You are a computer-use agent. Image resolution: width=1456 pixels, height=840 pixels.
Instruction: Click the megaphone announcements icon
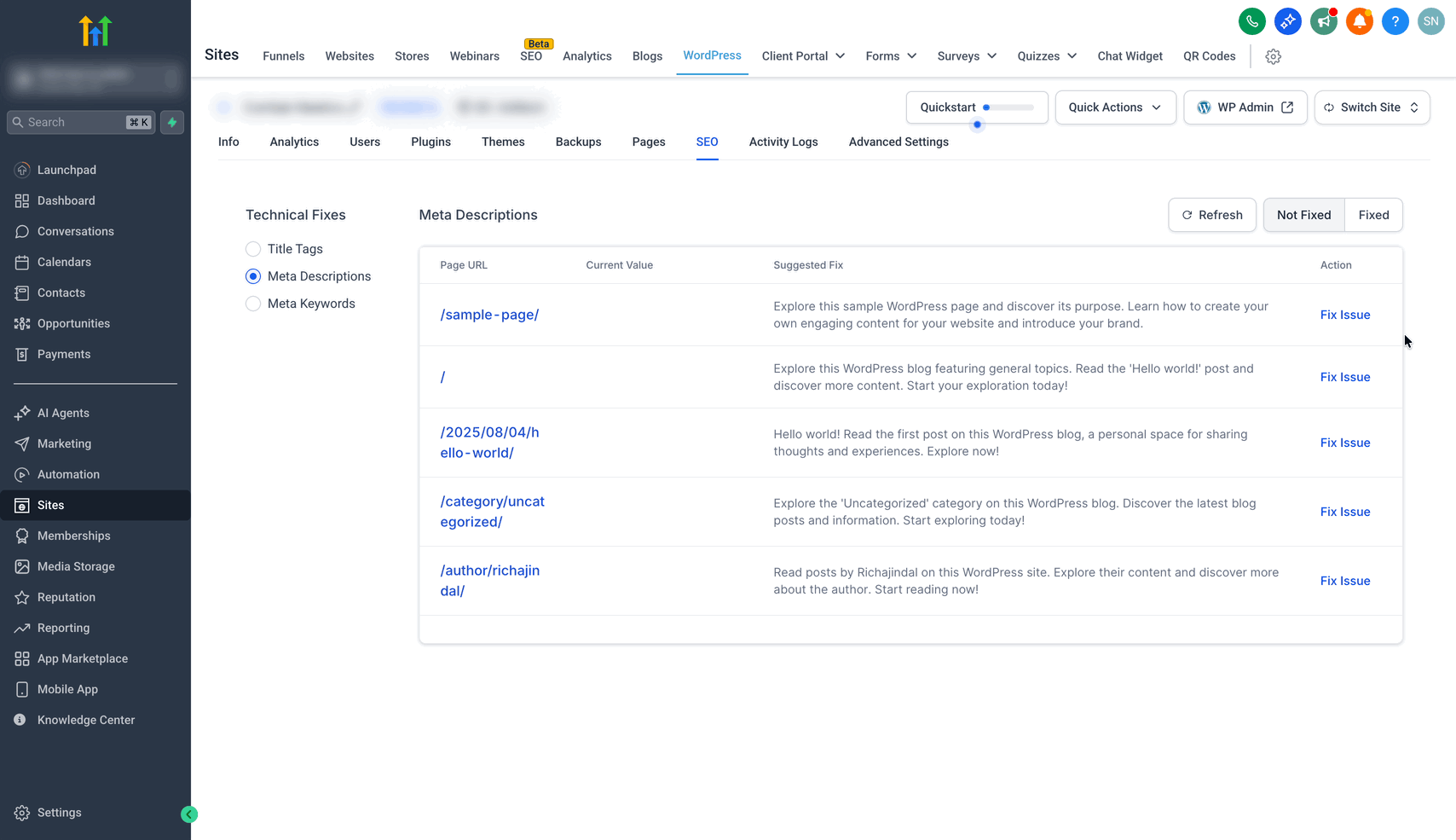1323,21
